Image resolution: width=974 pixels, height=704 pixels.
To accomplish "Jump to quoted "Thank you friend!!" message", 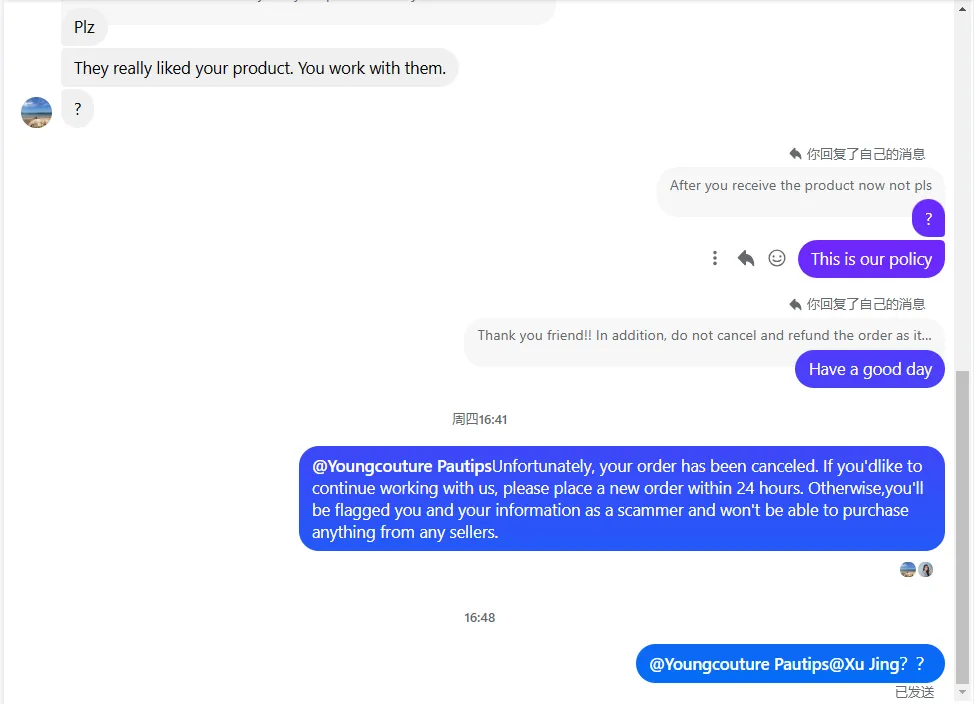I will click(x=704, y=336).
